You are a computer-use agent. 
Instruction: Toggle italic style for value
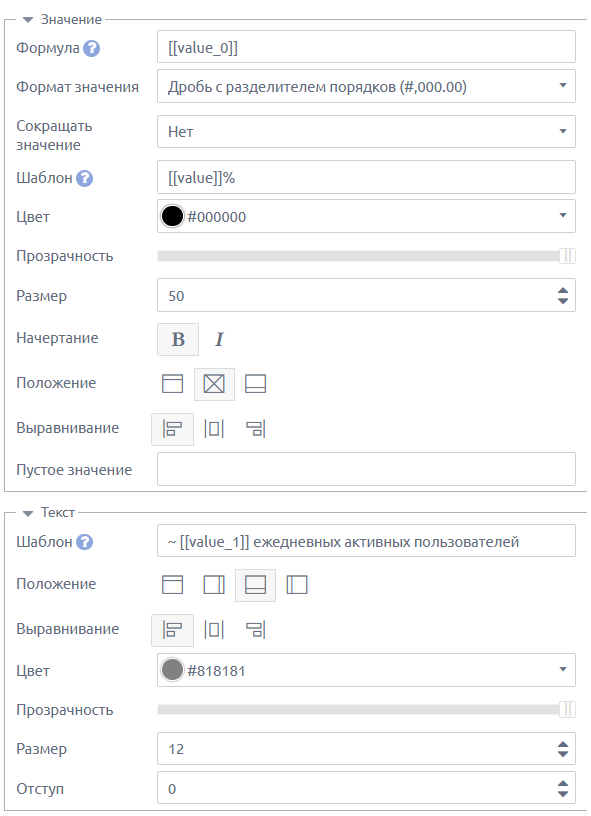219,339
